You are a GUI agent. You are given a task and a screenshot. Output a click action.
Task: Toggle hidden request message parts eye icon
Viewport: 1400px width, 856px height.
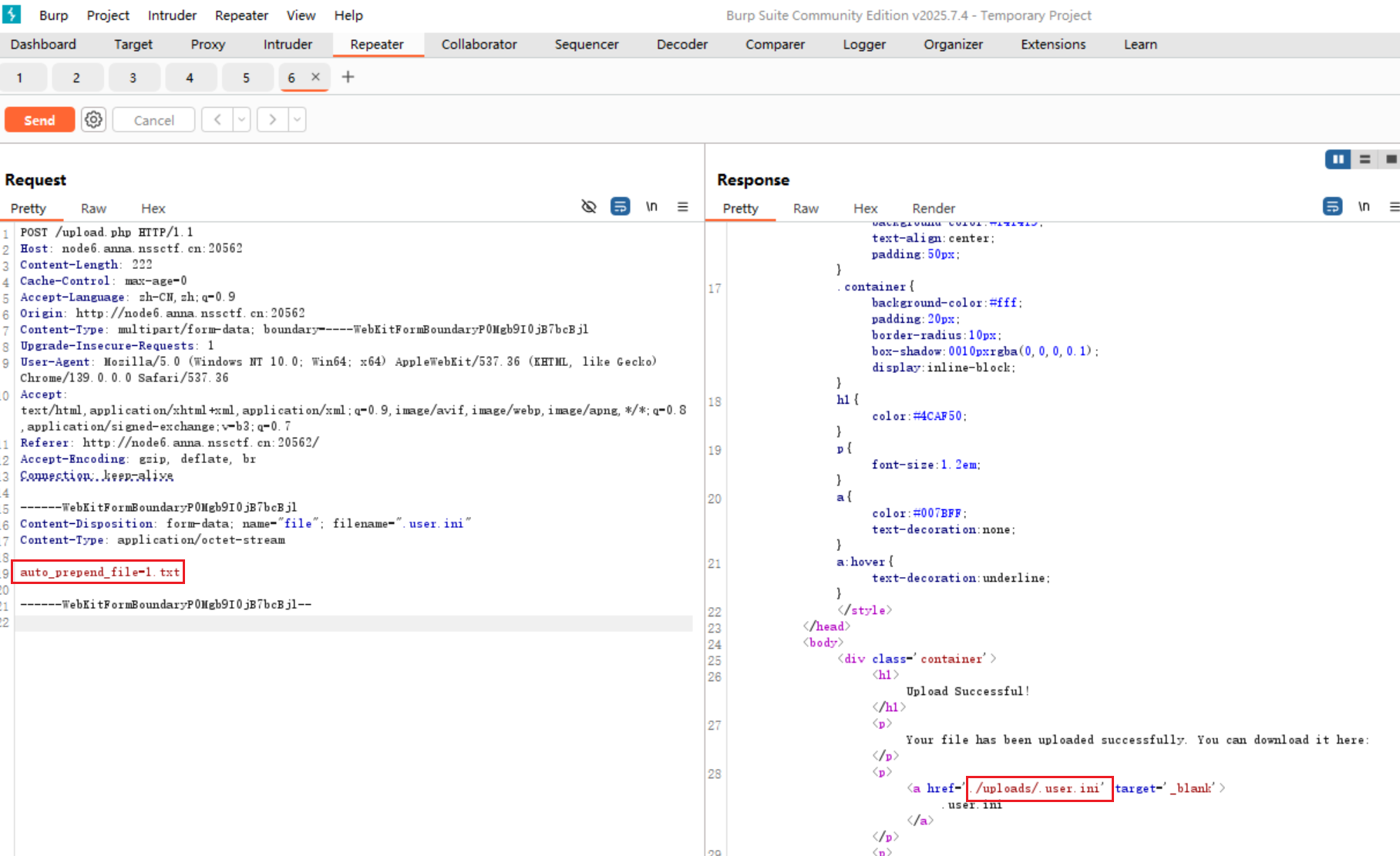click(x=589, y=206)
